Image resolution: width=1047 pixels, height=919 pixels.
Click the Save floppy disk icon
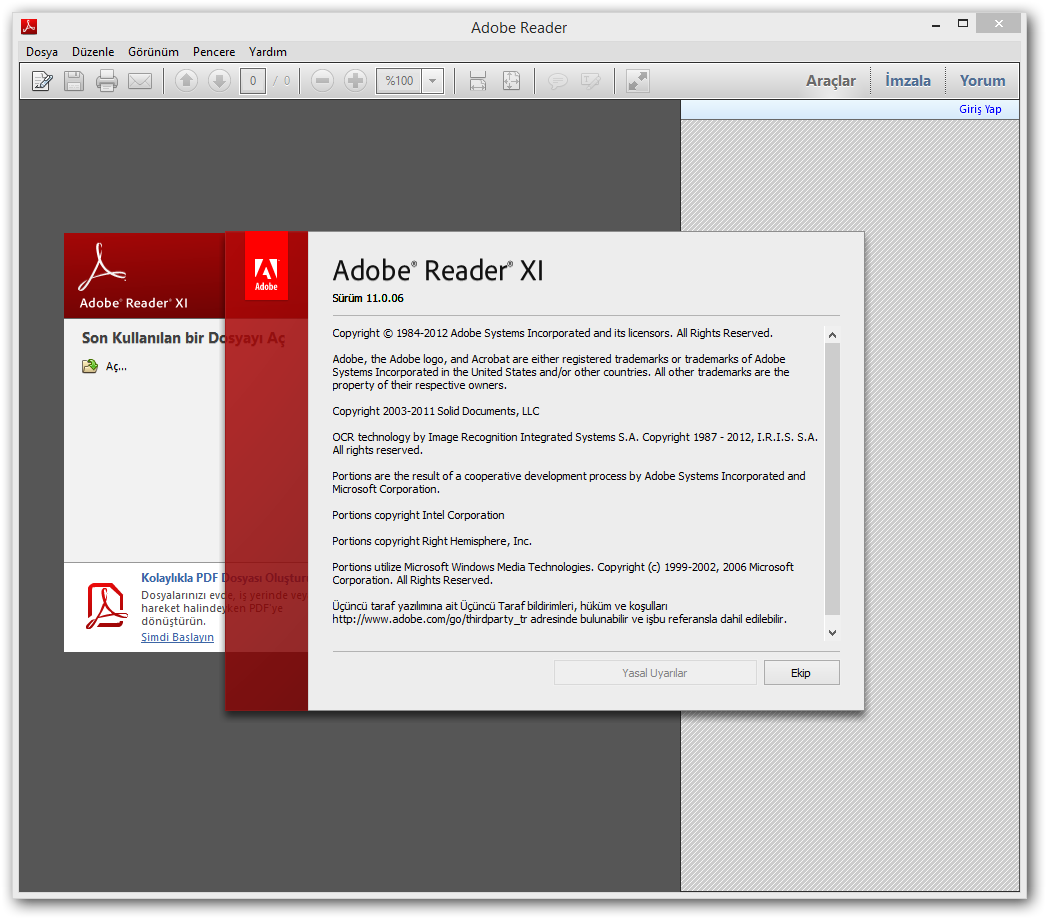pyautogui.click(x=74, y=81)
